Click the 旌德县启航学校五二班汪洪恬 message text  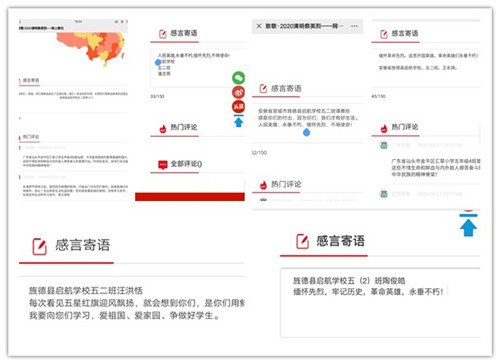point(86,291)
